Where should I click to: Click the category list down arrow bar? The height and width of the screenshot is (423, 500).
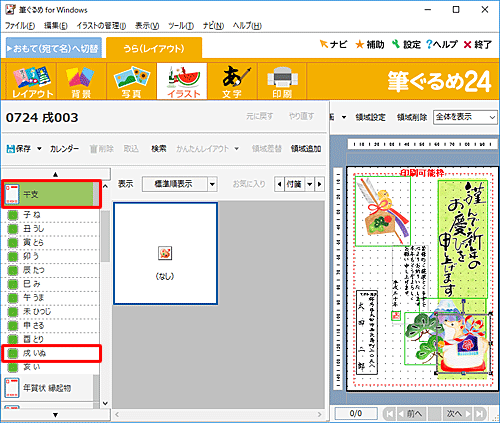coord(56,415)
